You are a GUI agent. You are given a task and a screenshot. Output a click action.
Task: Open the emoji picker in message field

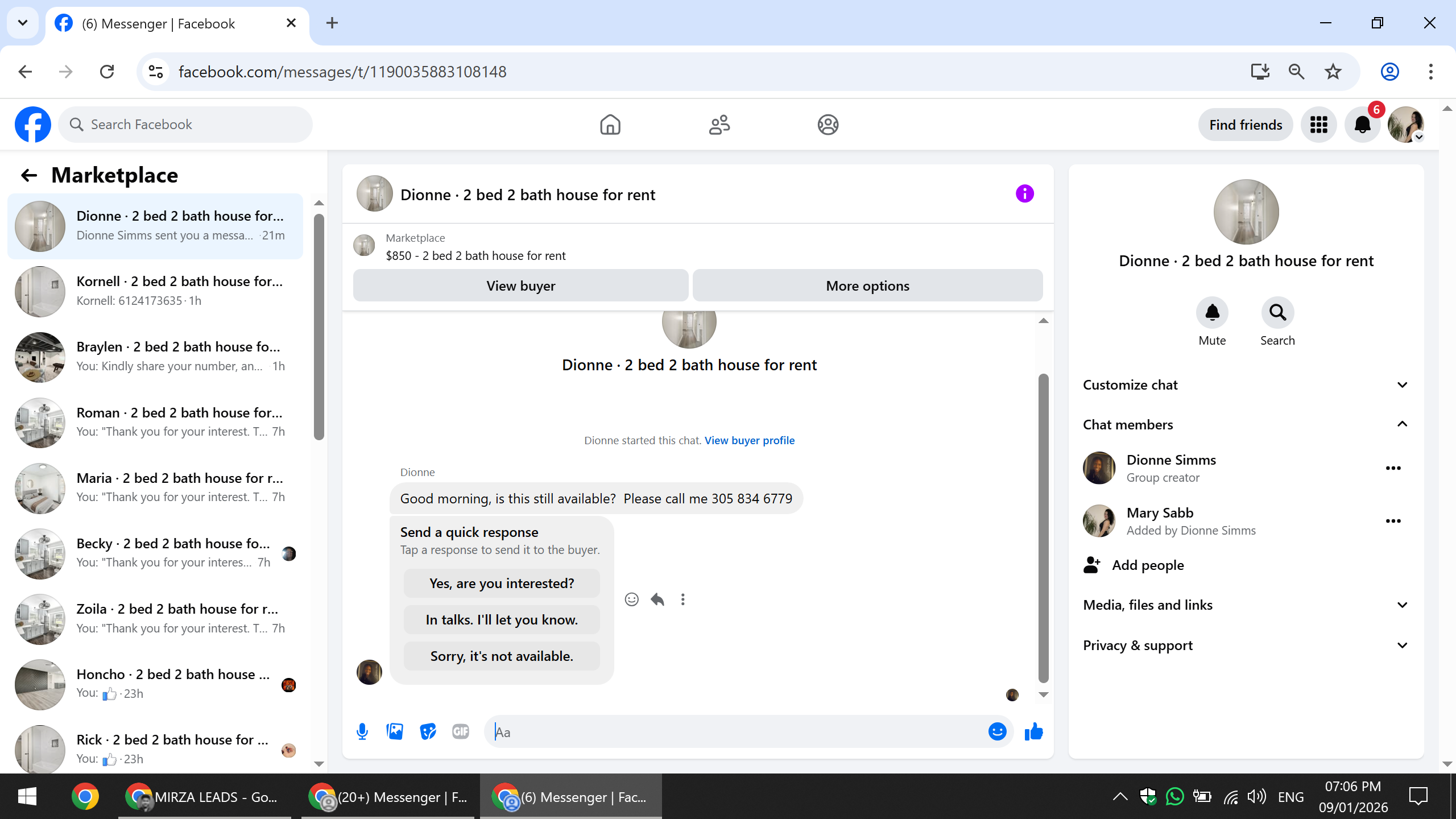click(997, 731)
